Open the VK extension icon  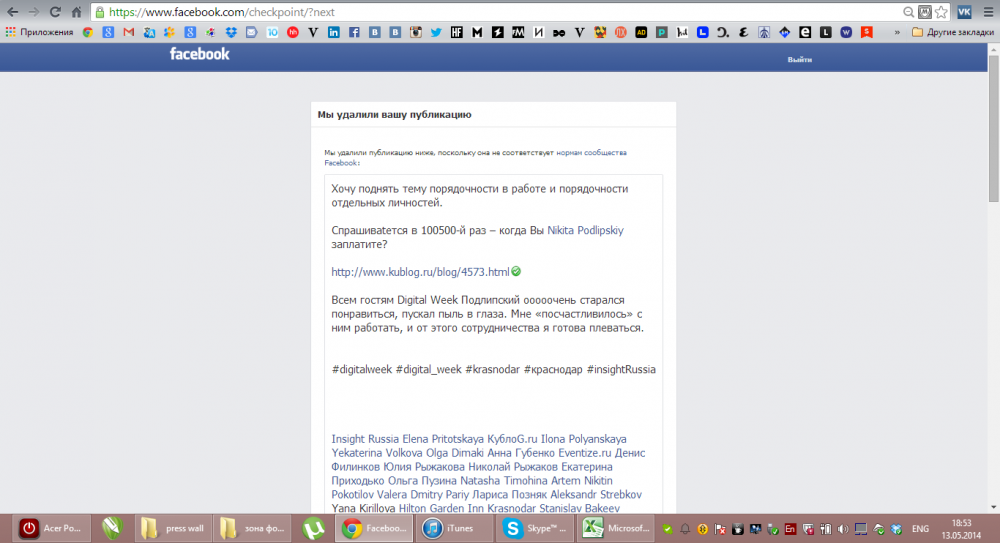pyautogui.click(x=964, y=12)
